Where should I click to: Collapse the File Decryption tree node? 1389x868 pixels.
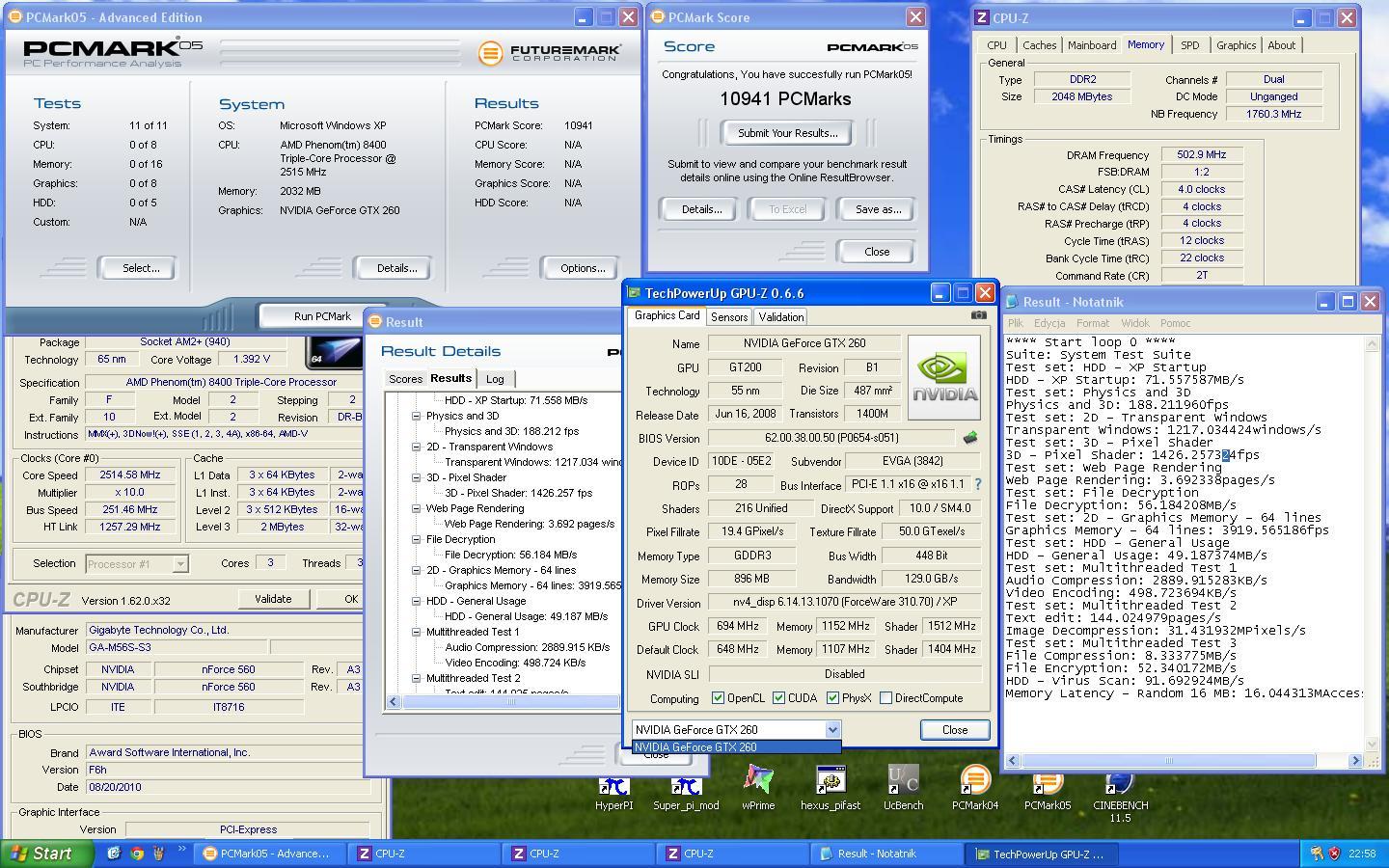tap(417, 539)
